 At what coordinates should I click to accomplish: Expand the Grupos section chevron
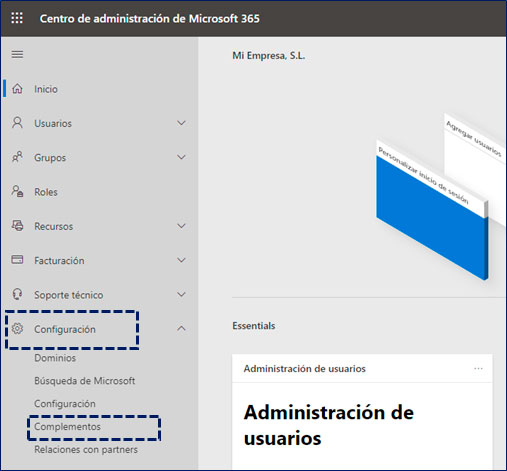pyautogui.click(x=181, y=157)
